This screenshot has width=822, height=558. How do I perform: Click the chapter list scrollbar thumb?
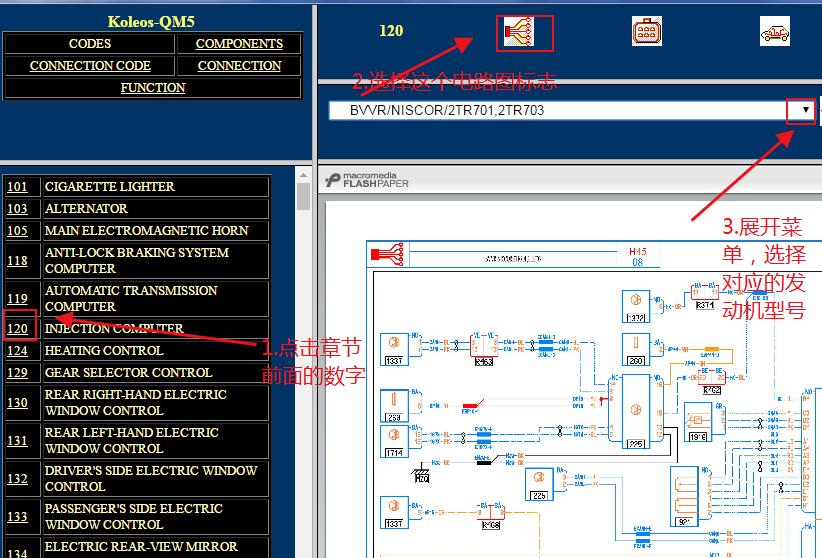304,196
